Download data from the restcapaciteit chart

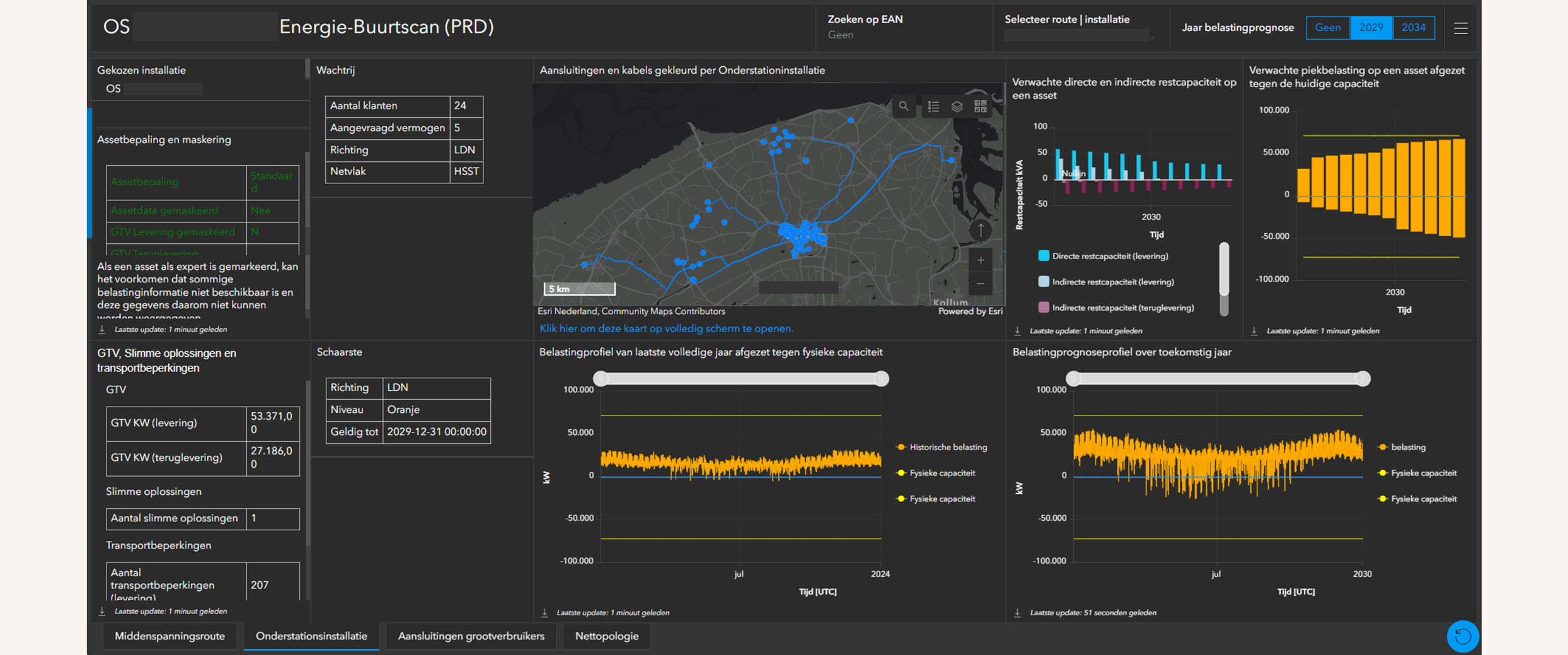pos(1017,331)
